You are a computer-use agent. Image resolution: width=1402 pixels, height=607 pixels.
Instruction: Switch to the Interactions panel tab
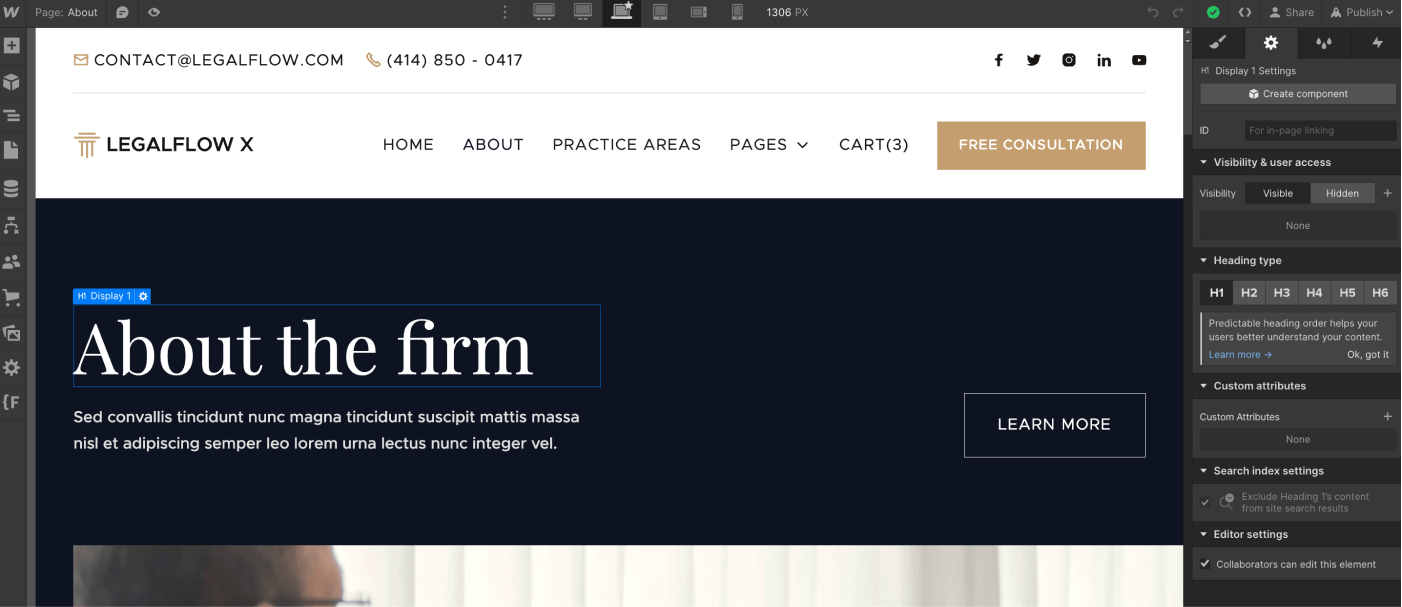tap(1377, 43)
